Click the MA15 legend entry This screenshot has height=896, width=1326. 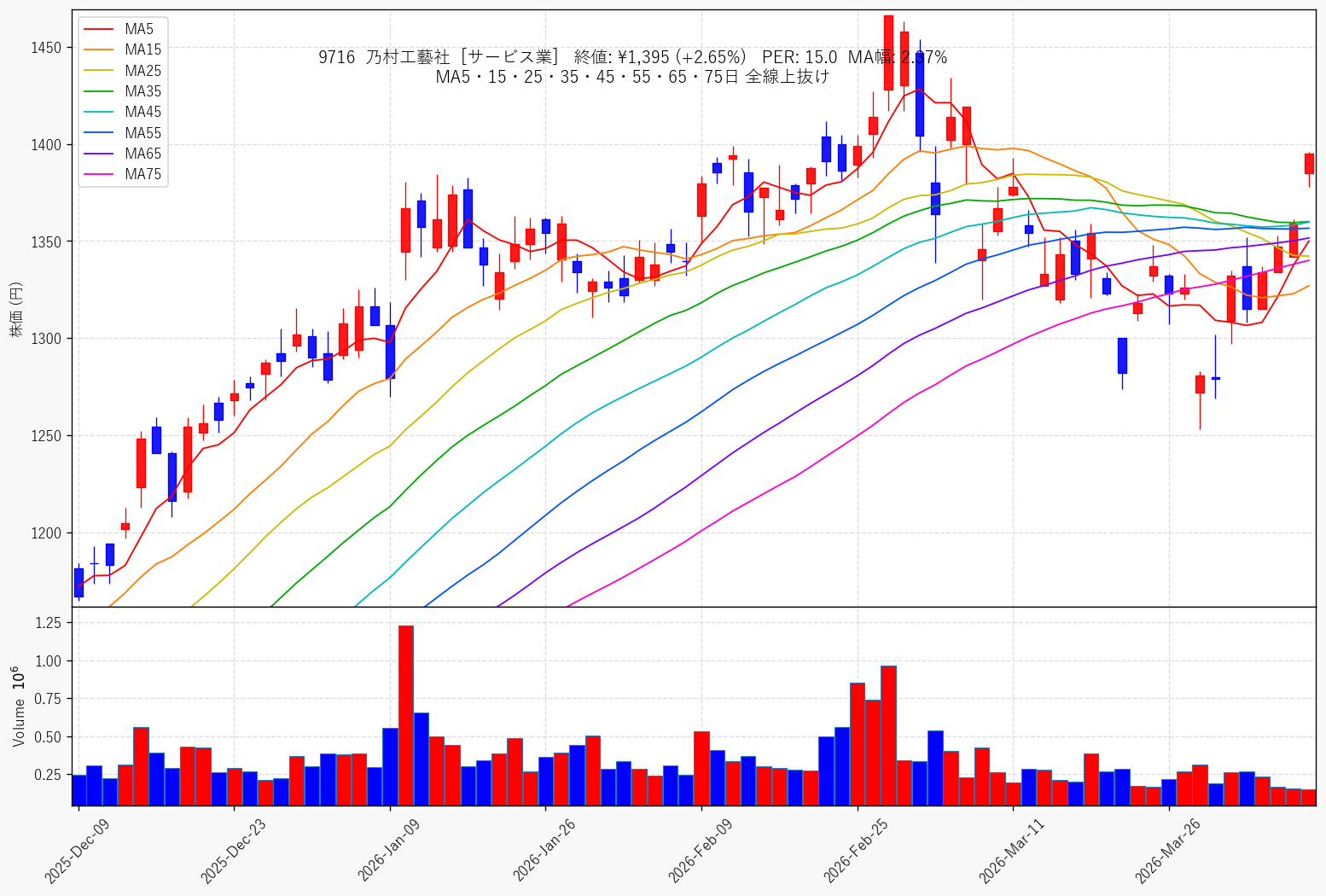click(122, 49)
